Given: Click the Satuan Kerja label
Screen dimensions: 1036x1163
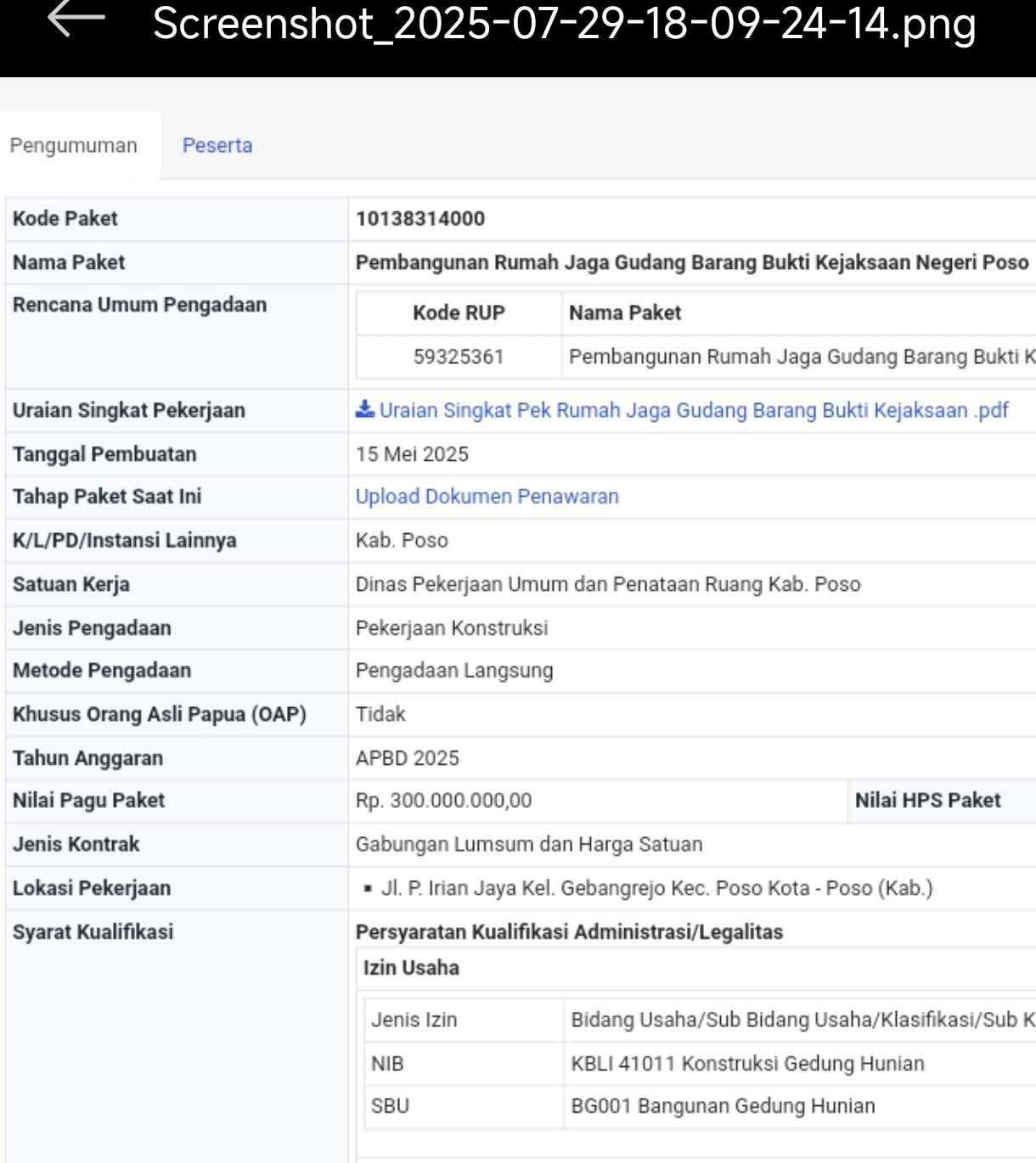Looking at the screenshot, I should point(71,585).
